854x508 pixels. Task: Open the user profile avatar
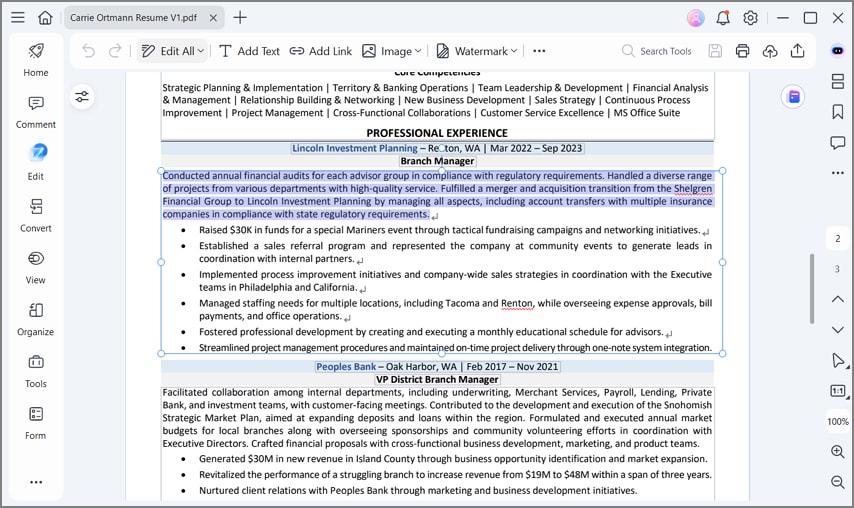[696, 18]
